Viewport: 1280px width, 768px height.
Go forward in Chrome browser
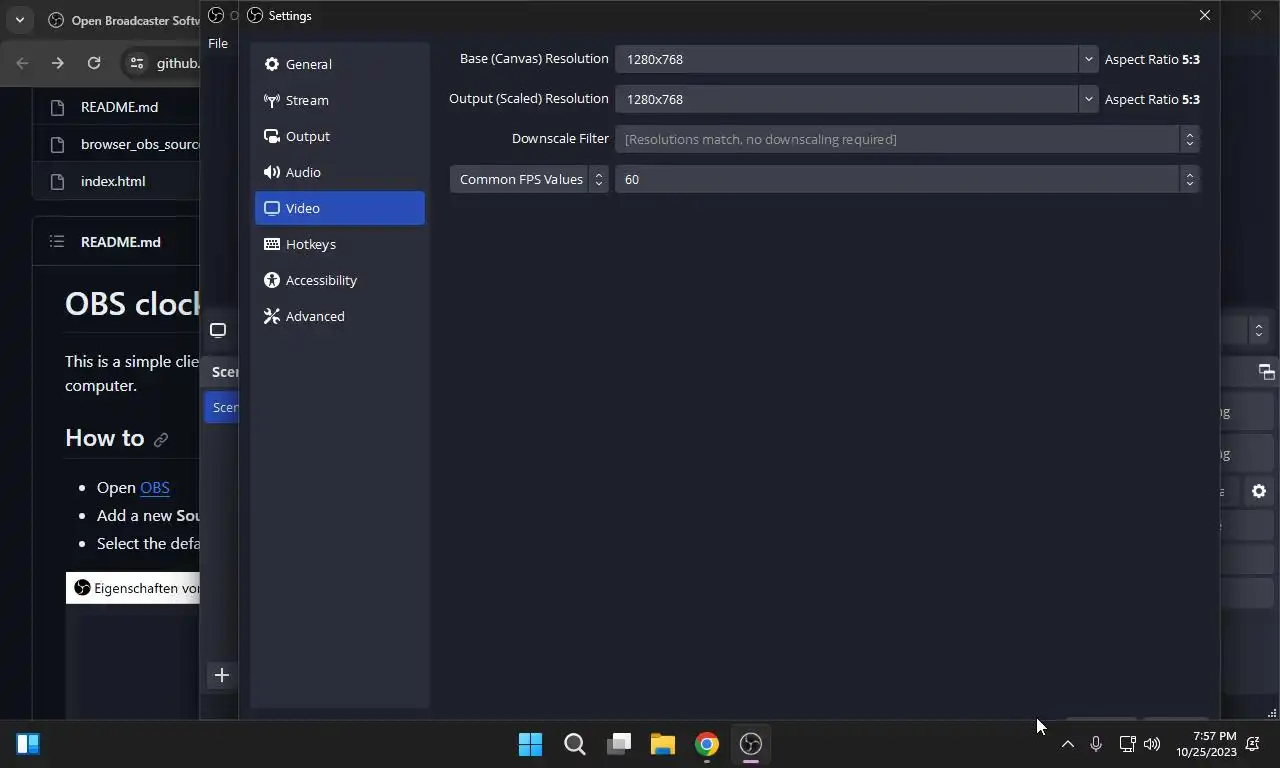(58, 63)
